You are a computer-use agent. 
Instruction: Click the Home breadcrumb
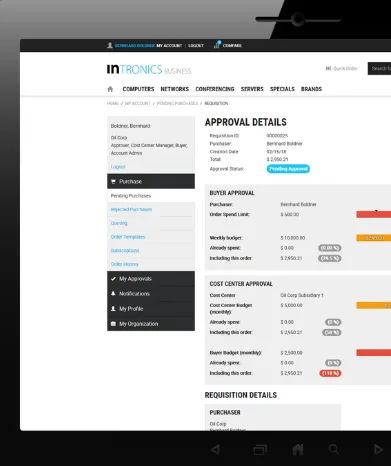tap(113, 103)
